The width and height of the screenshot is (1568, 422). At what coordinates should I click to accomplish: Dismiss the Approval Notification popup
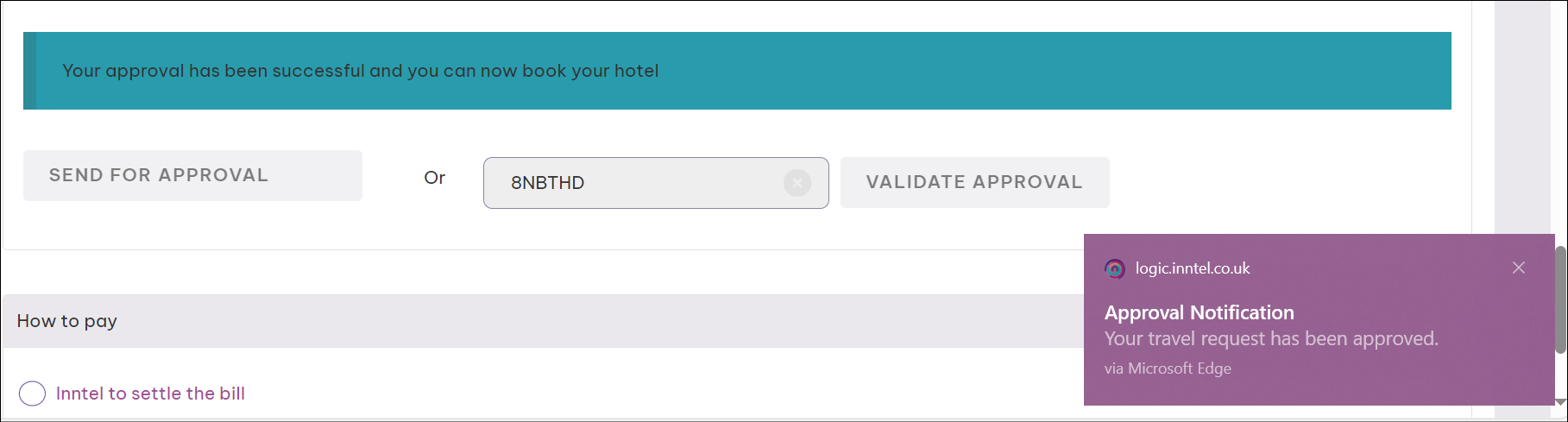tap(1519, 268)
